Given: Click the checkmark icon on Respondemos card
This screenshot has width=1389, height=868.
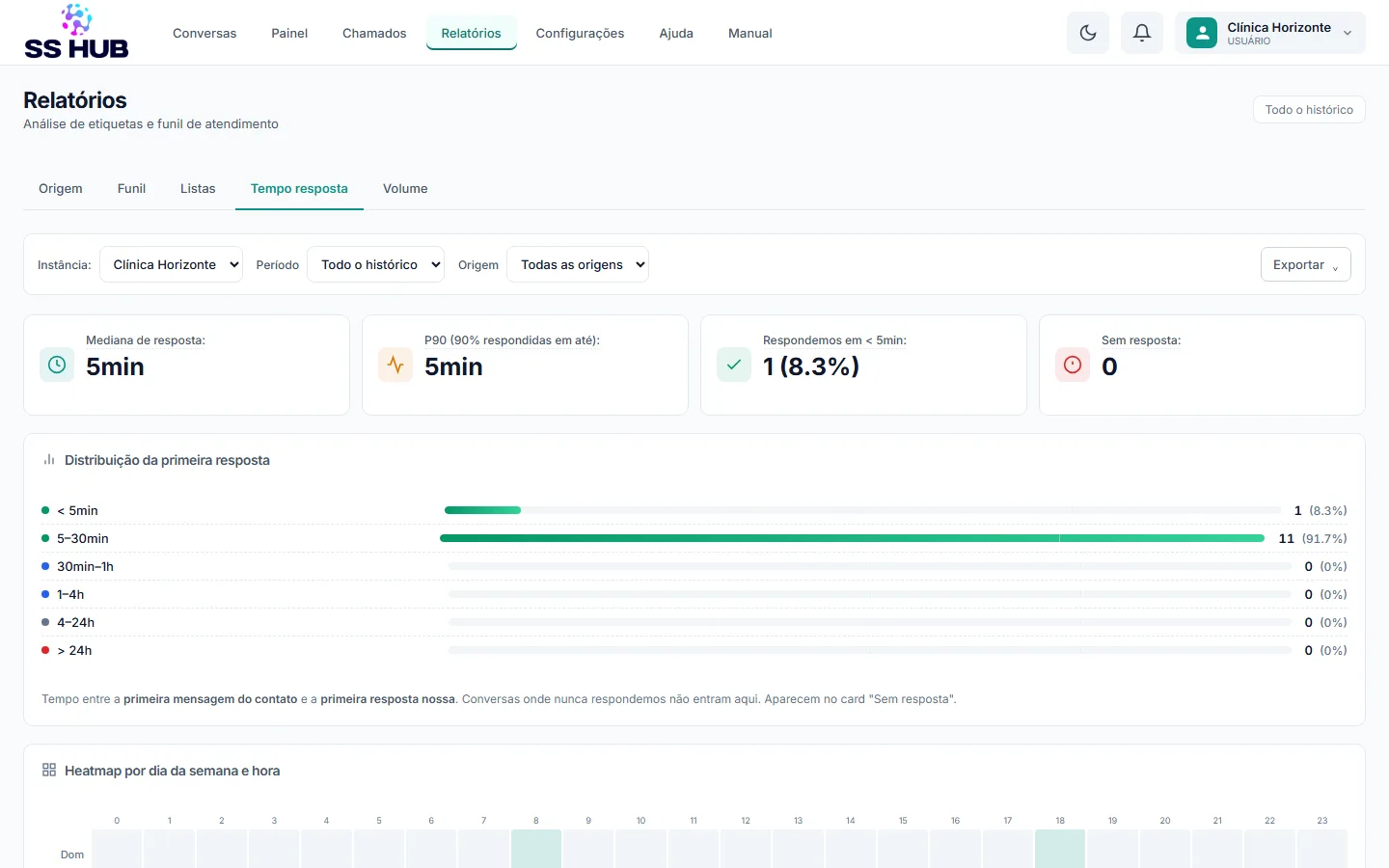Looking at the screenshot, I should 734,365.
